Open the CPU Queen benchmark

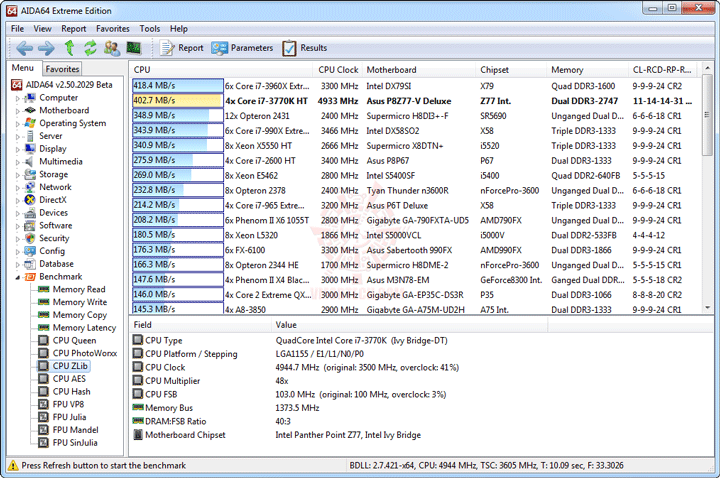68,341
